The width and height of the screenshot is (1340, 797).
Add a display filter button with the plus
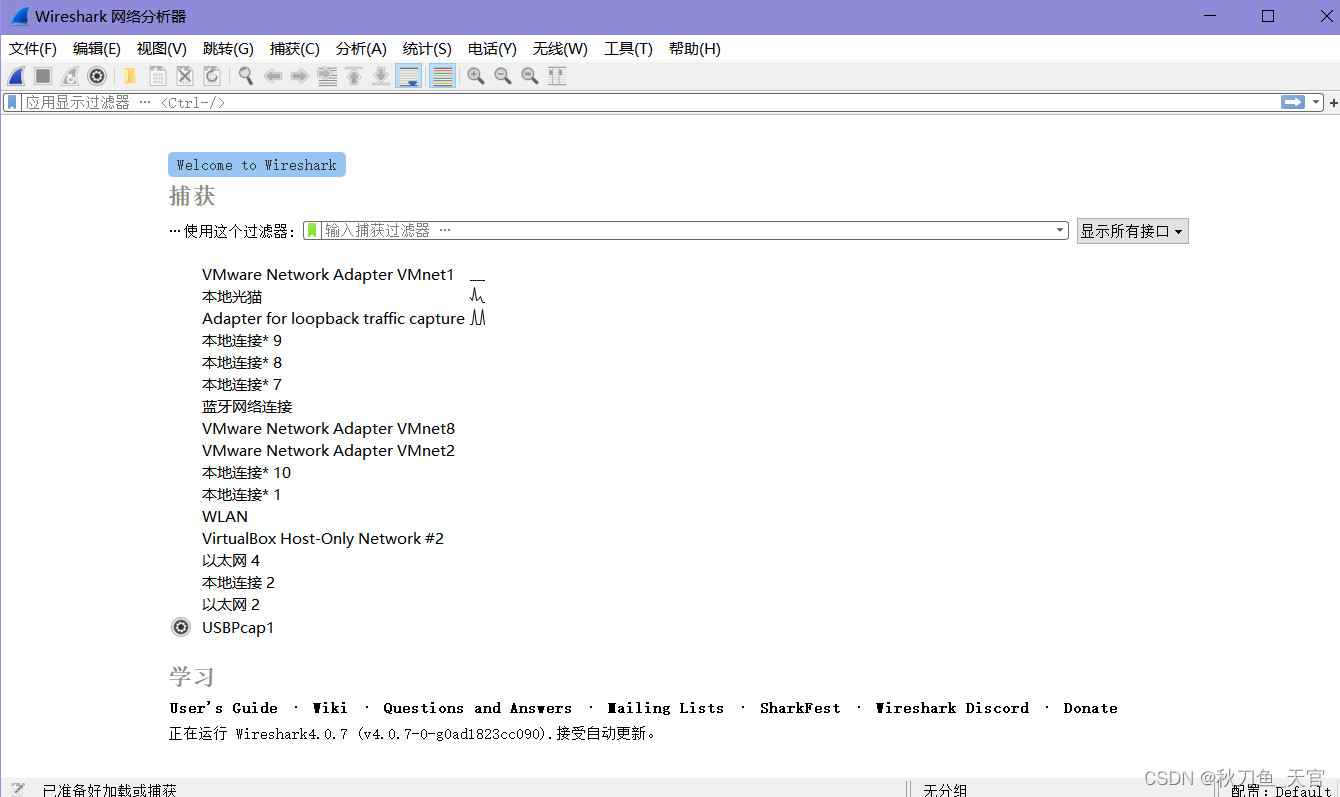click(x=1333, y=102)
